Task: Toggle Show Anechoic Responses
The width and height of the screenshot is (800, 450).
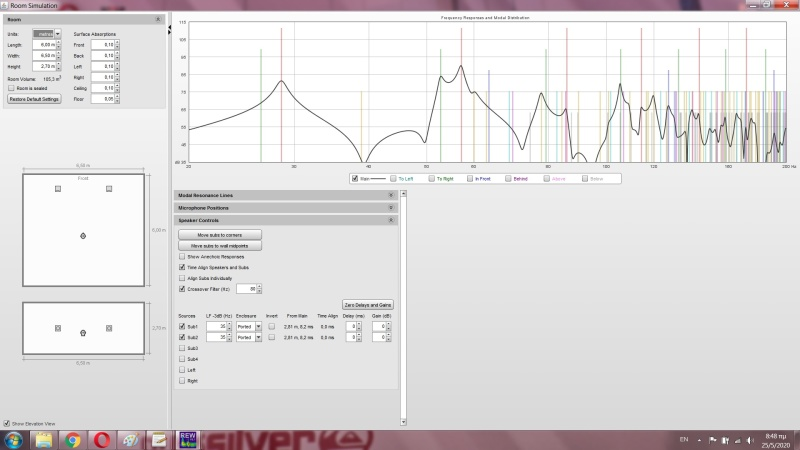Action: 181,257
